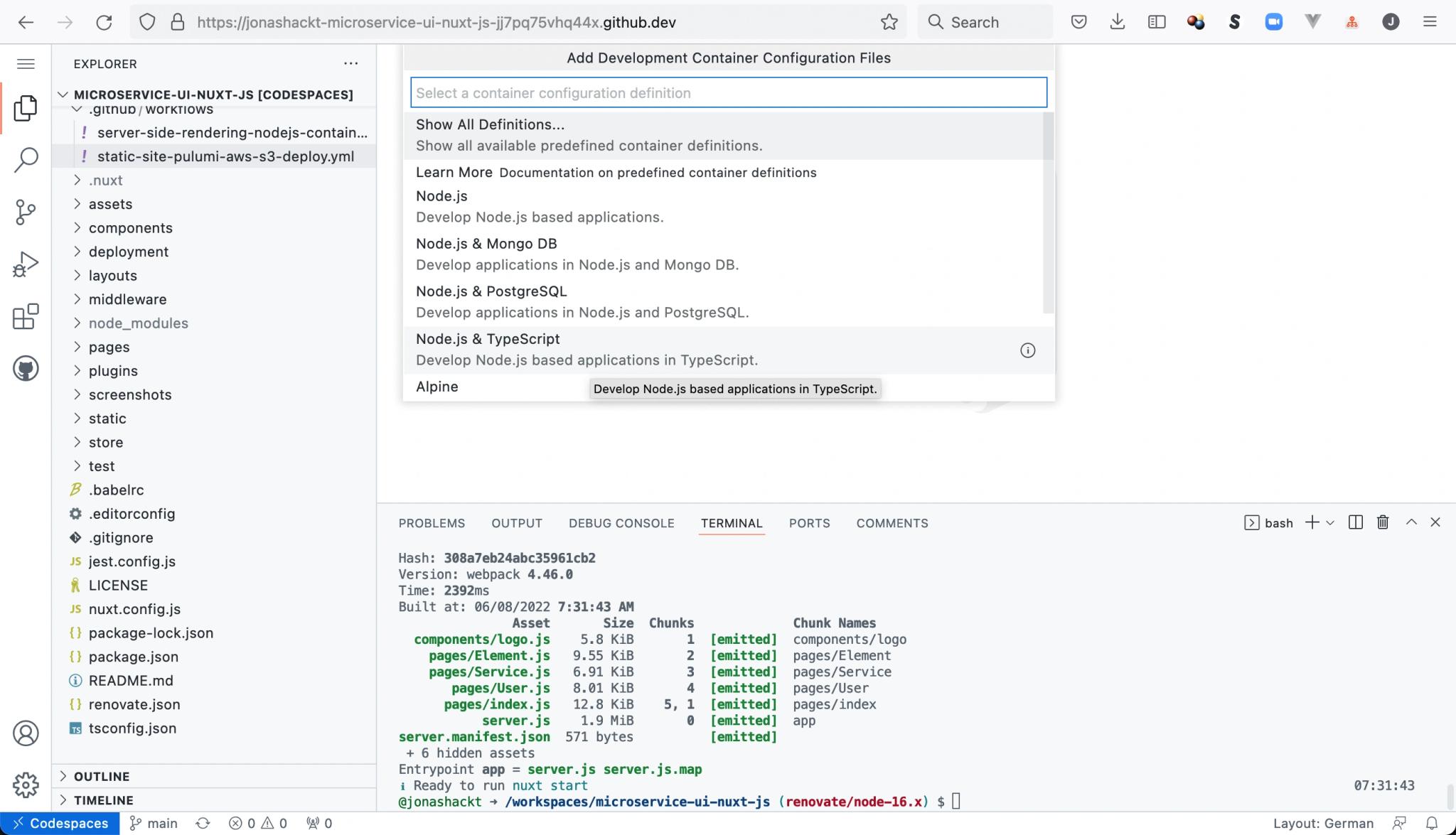This screenshot has width=1456, height=835.
Task: Open Explorer more actions via the ellipsis
Action: [x=350, y=63]
